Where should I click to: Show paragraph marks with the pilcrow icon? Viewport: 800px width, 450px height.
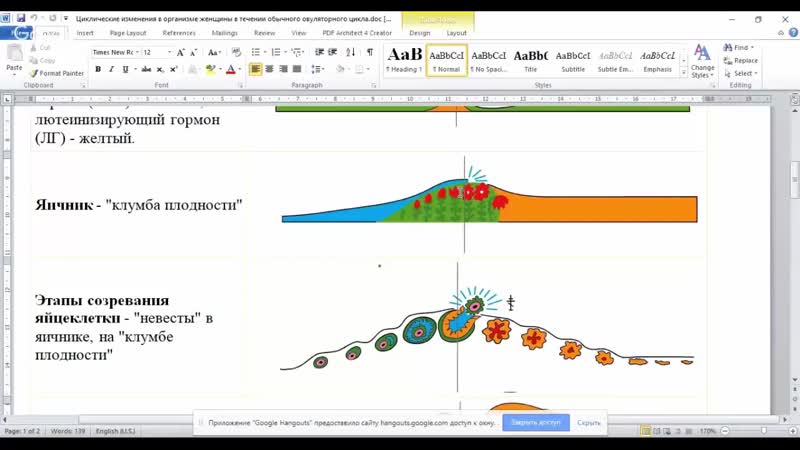click(371, 51)
